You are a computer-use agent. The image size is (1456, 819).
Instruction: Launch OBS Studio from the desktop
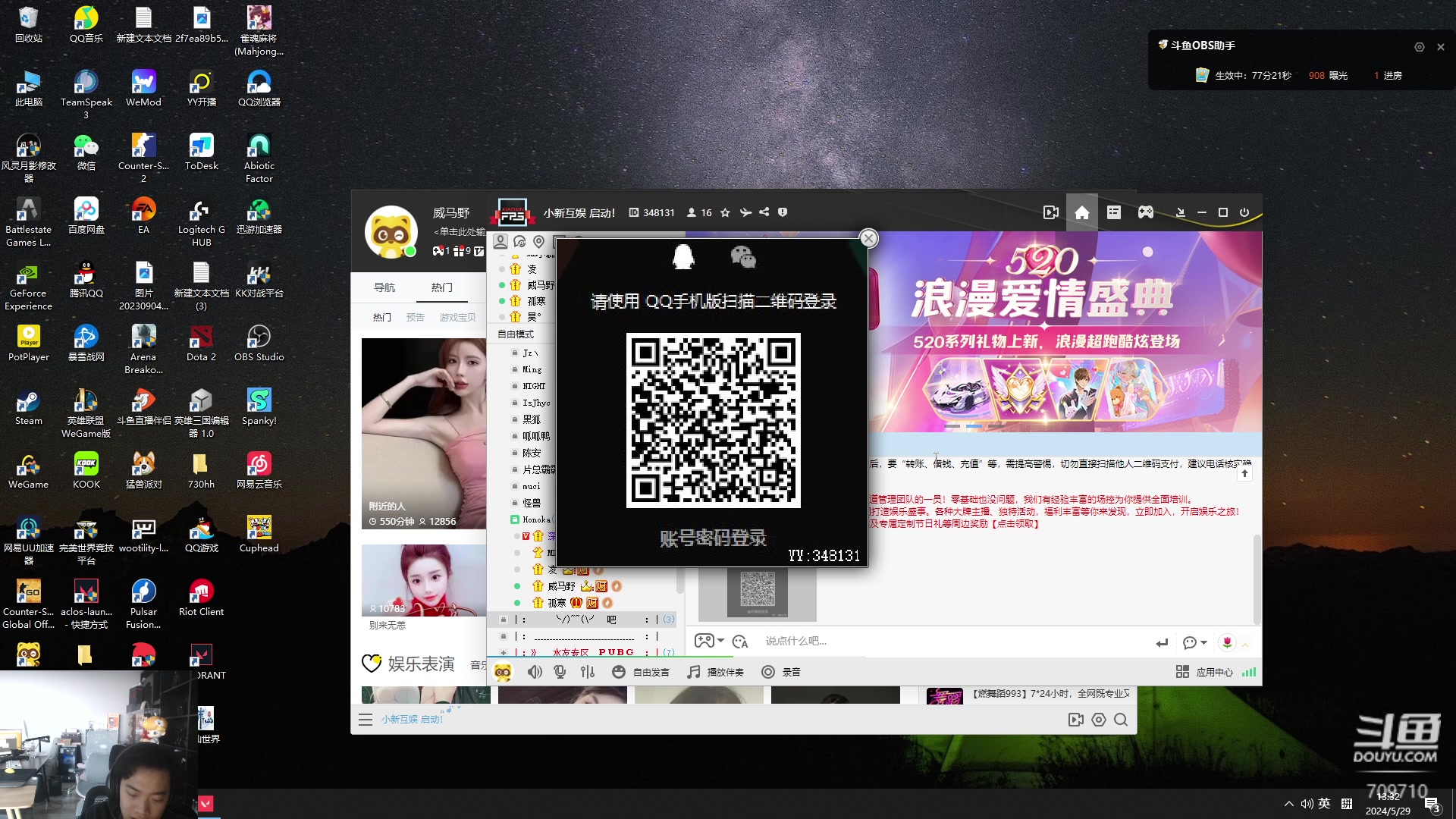coord(259,337)
